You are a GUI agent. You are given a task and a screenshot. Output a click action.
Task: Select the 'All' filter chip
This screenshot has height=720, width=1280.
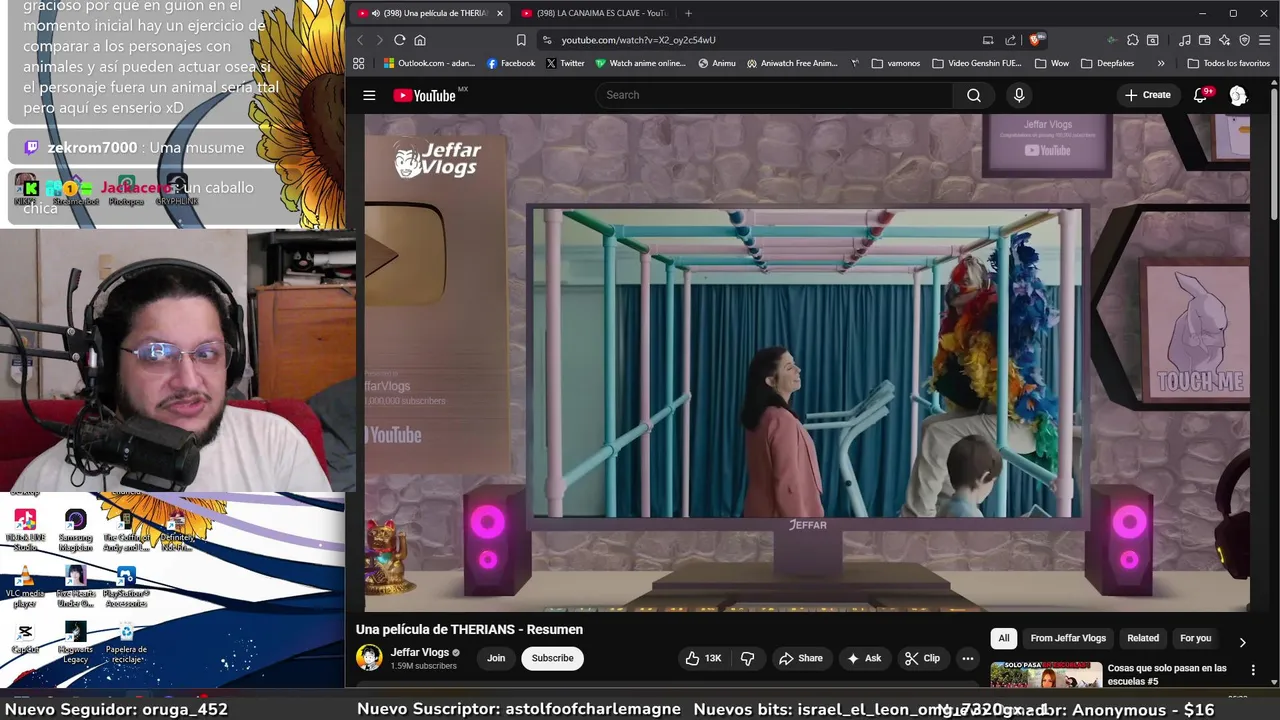coord(1004,638)
